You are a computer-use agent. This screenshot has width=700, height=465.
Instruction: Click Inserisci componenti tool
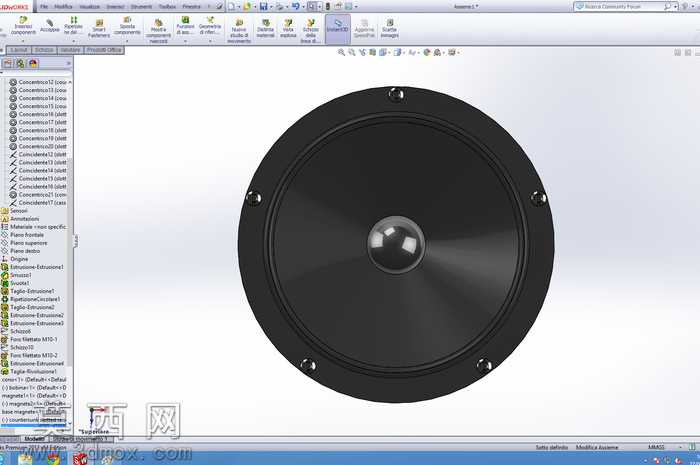[x=23, y=26]
